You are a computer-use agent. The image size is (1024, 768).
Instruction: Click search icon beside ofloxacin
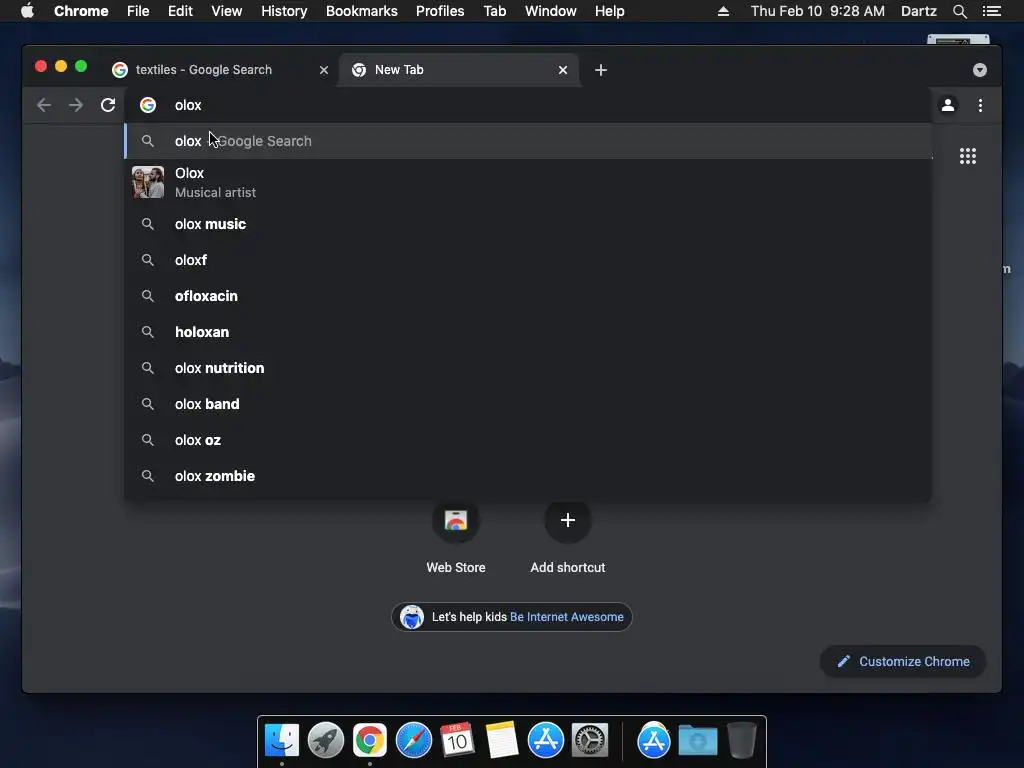[x=148, y=296]
